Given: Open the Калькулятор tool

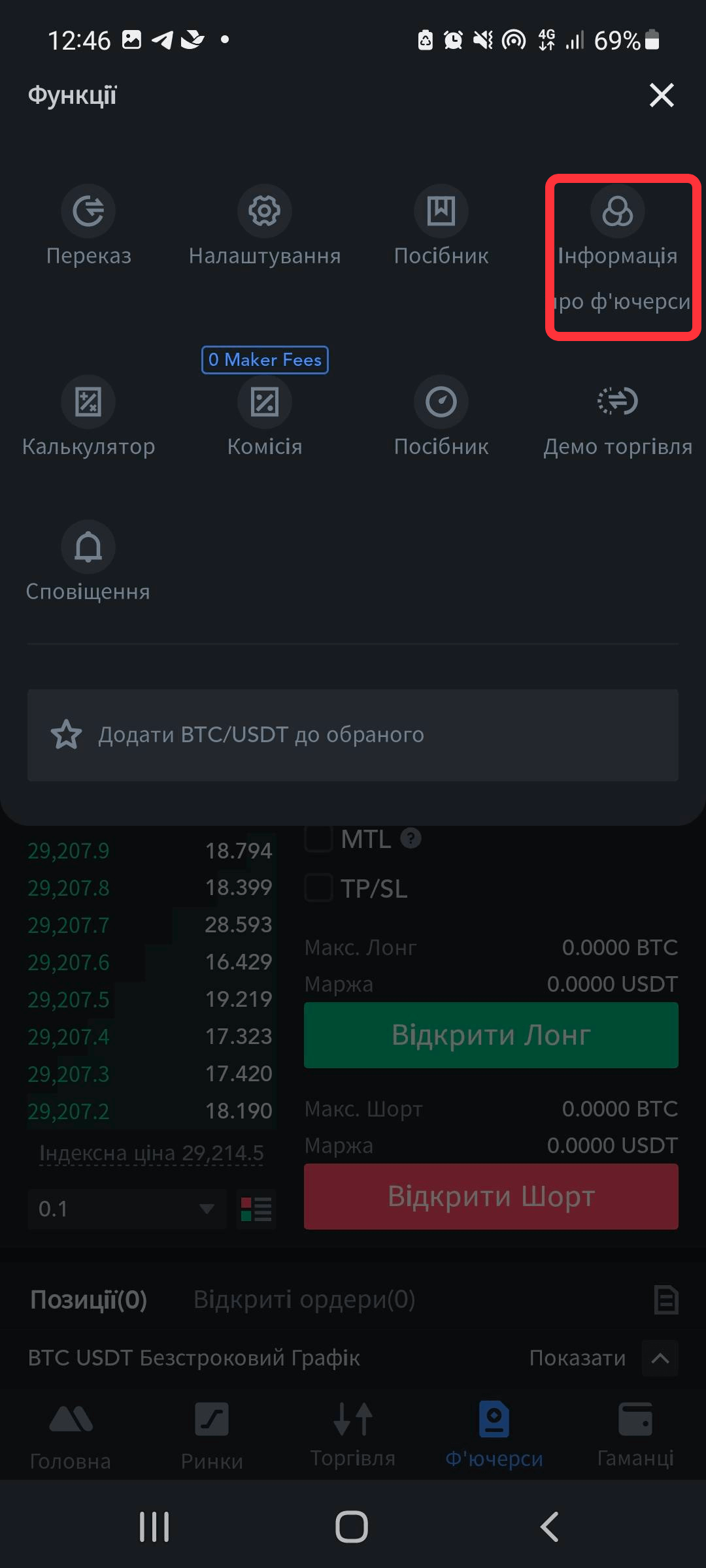Looking at the screenshot, I should tap(88, 402).
